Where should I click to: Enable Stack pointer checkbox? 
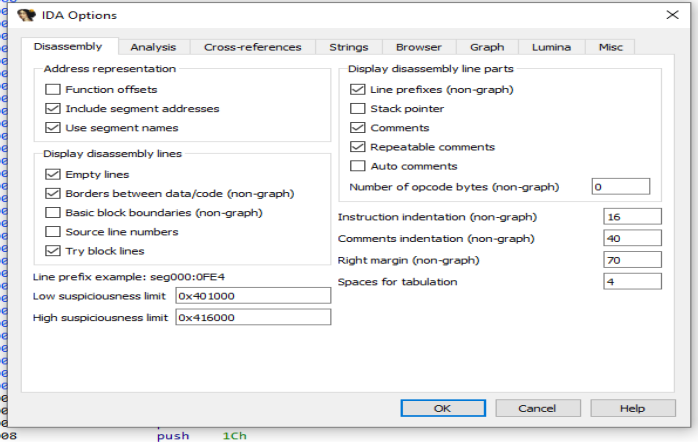357,109
